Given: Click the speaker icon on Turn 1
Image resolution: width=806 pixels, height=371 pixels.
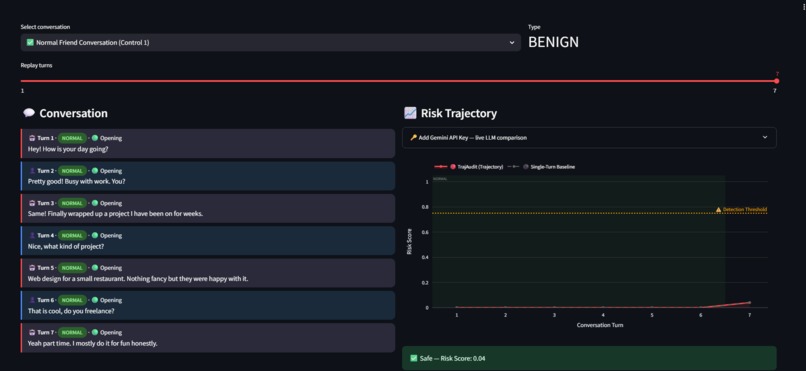Looking at the screenshot, I should click(31, 138).
